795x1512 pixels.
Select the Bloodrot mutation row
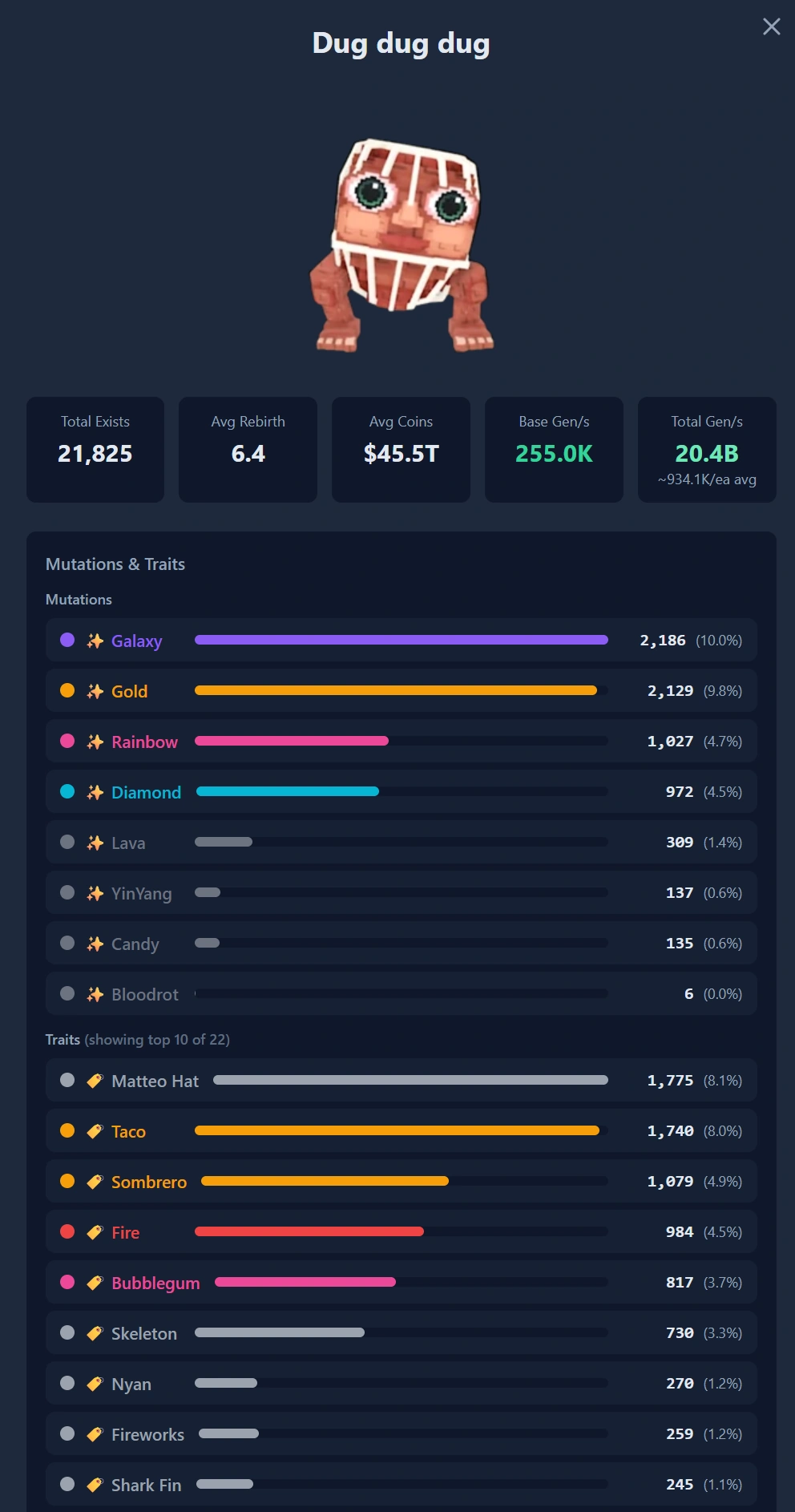click(402, 993)
